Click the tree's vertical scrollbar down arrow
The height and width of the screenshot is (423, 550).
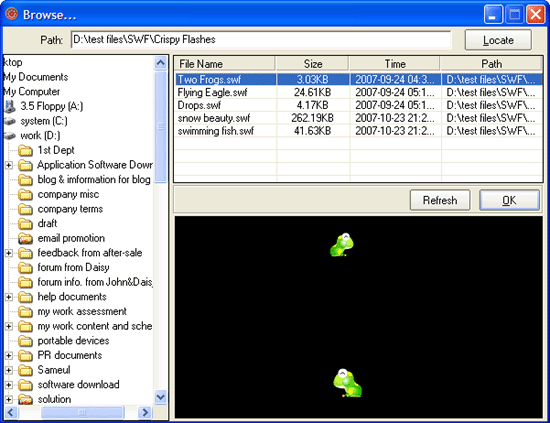161,397
